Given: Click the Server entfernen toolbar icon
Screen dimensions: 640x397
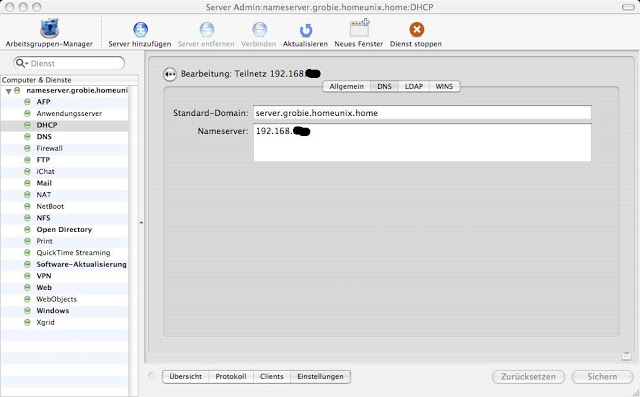Looking at the screenshot, I should (207, 29).
